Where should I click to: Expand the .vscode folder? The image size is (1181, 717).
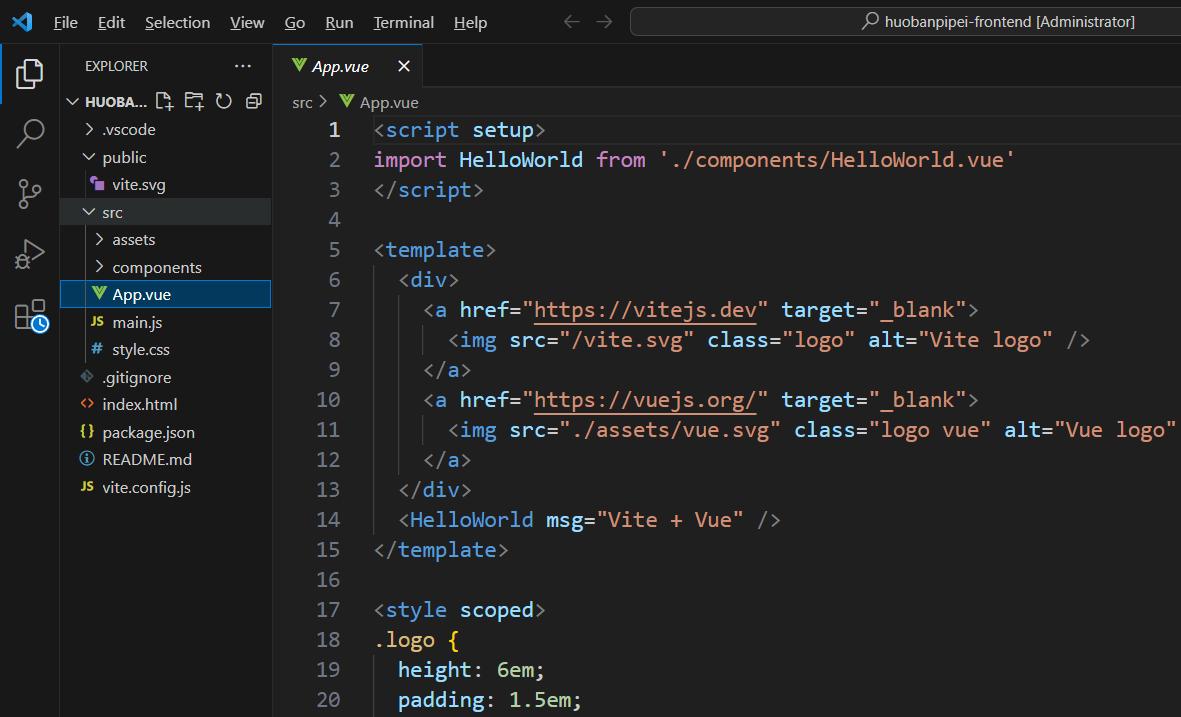(x=128, y=130)
